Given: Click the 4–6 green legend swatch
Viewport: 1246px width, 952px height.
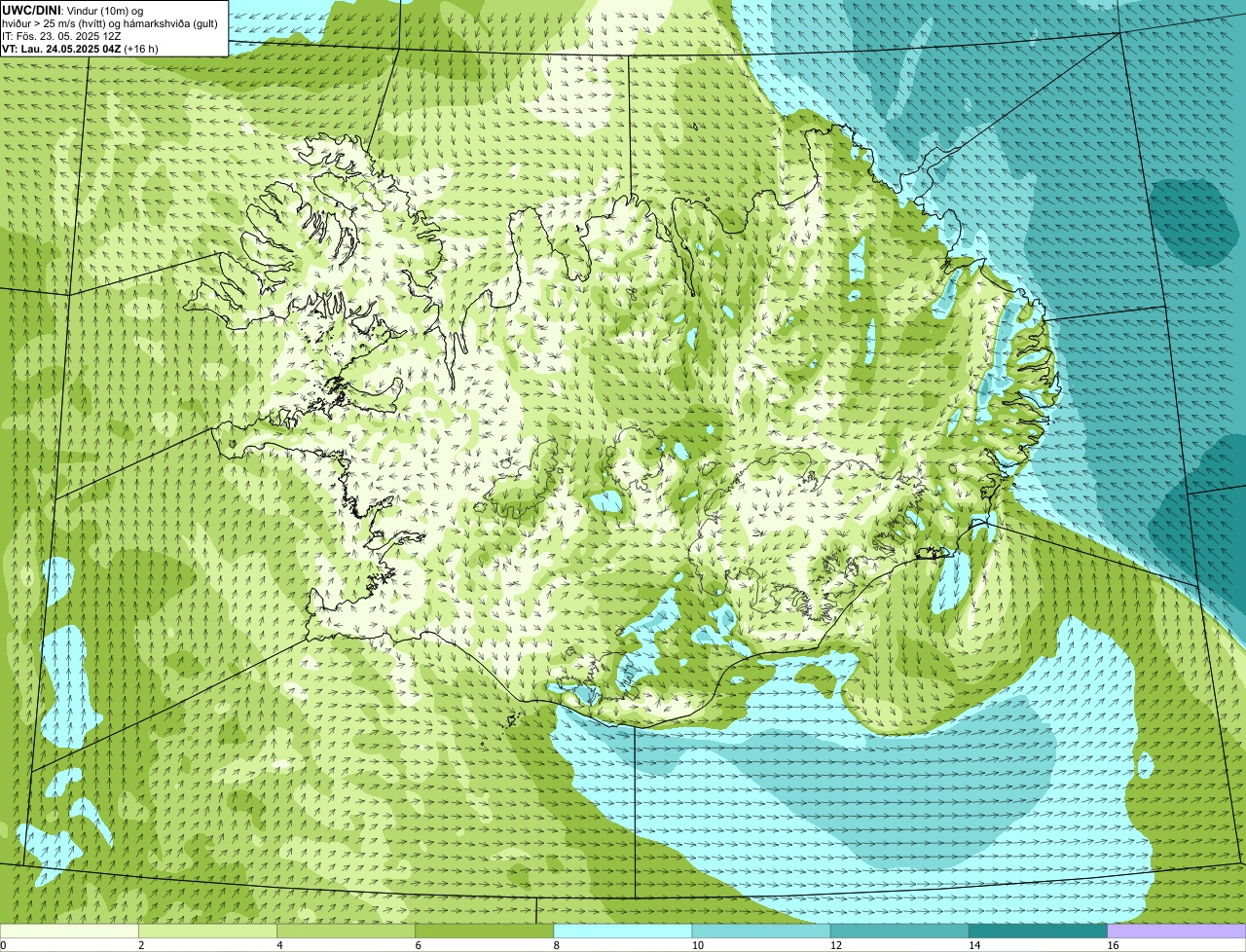Looking at the screenshot, I should pos(347,931).
